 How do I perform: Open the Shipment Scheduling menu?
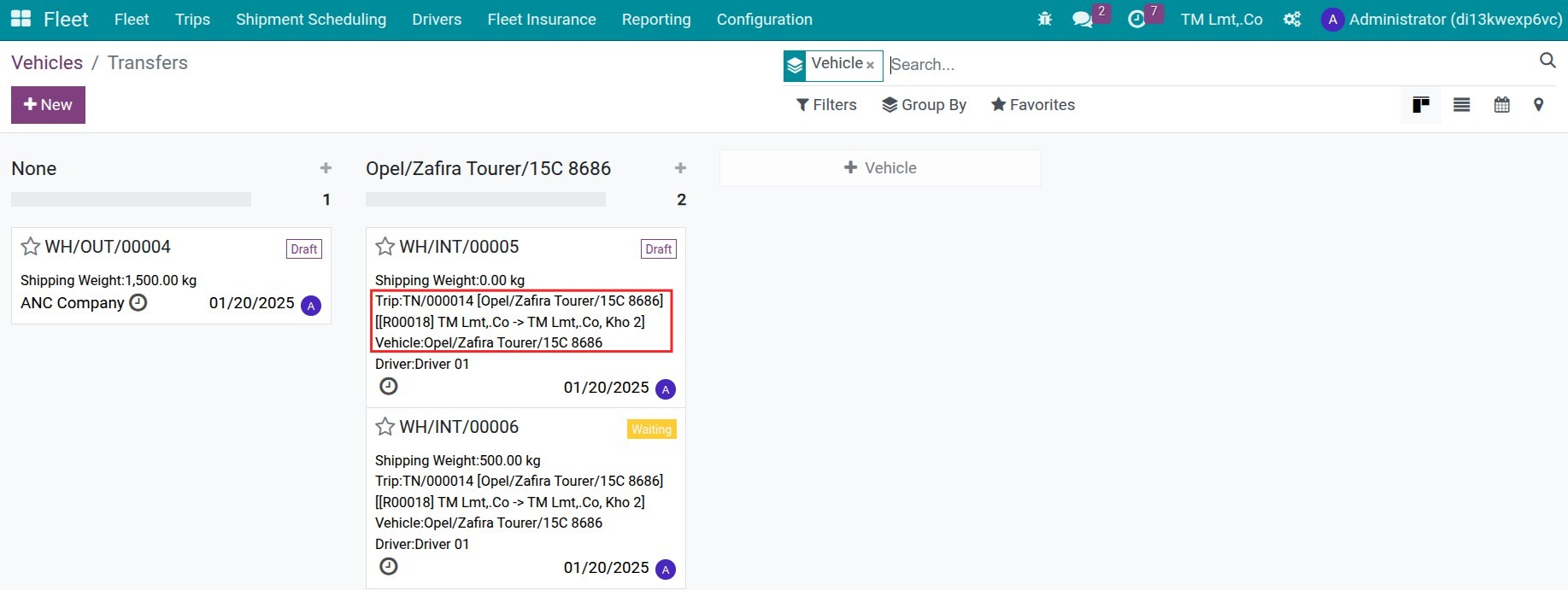pyautogui.click(x=311, y=19)
